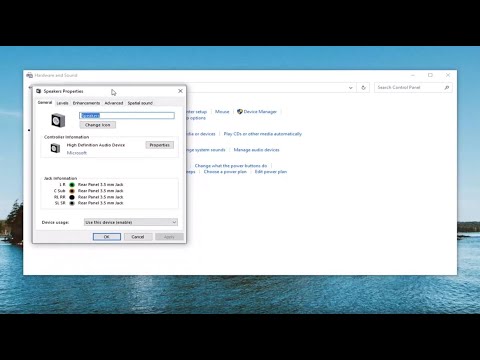
Task: Confirm with the OK button
Action: (x=107, y=237)
